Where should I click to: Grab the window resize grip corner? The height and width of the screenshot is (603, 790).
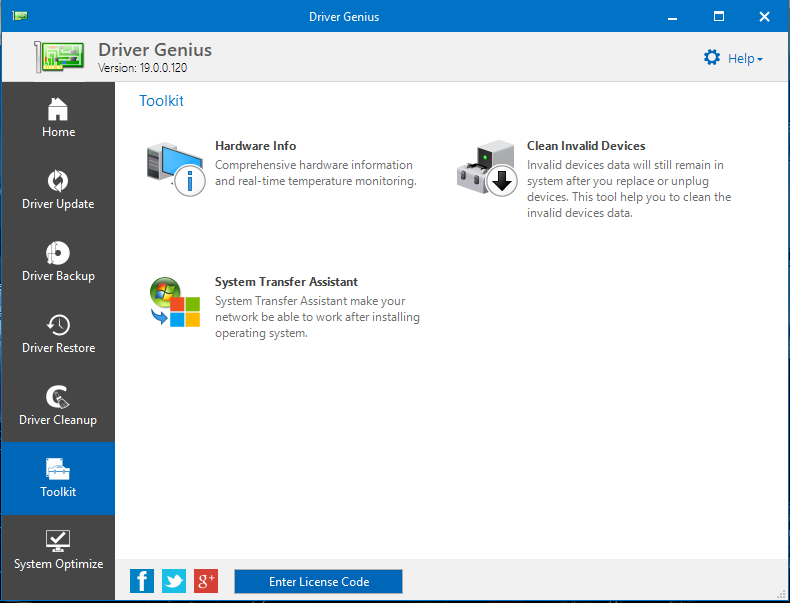pyautogui.click(x=781, y=595)
